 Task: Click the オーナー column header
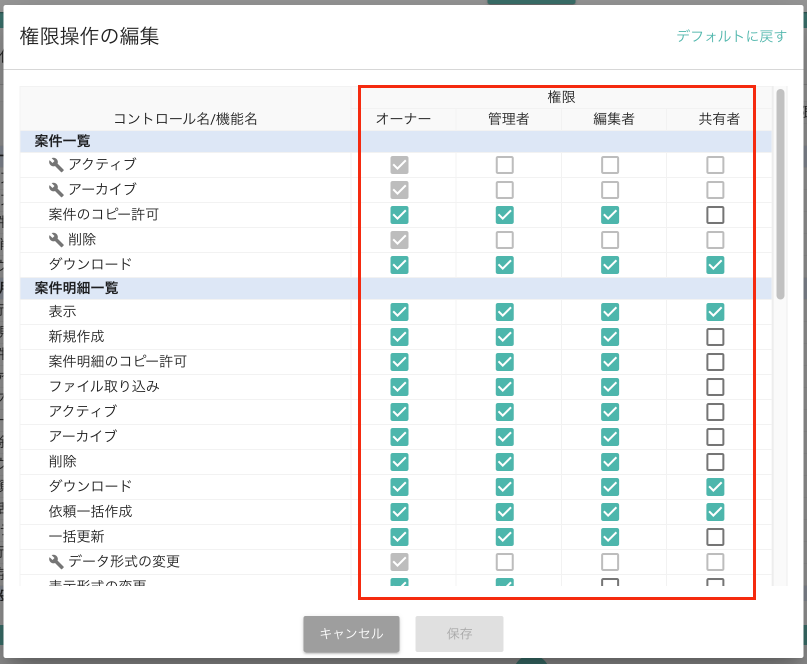(404, 119)
